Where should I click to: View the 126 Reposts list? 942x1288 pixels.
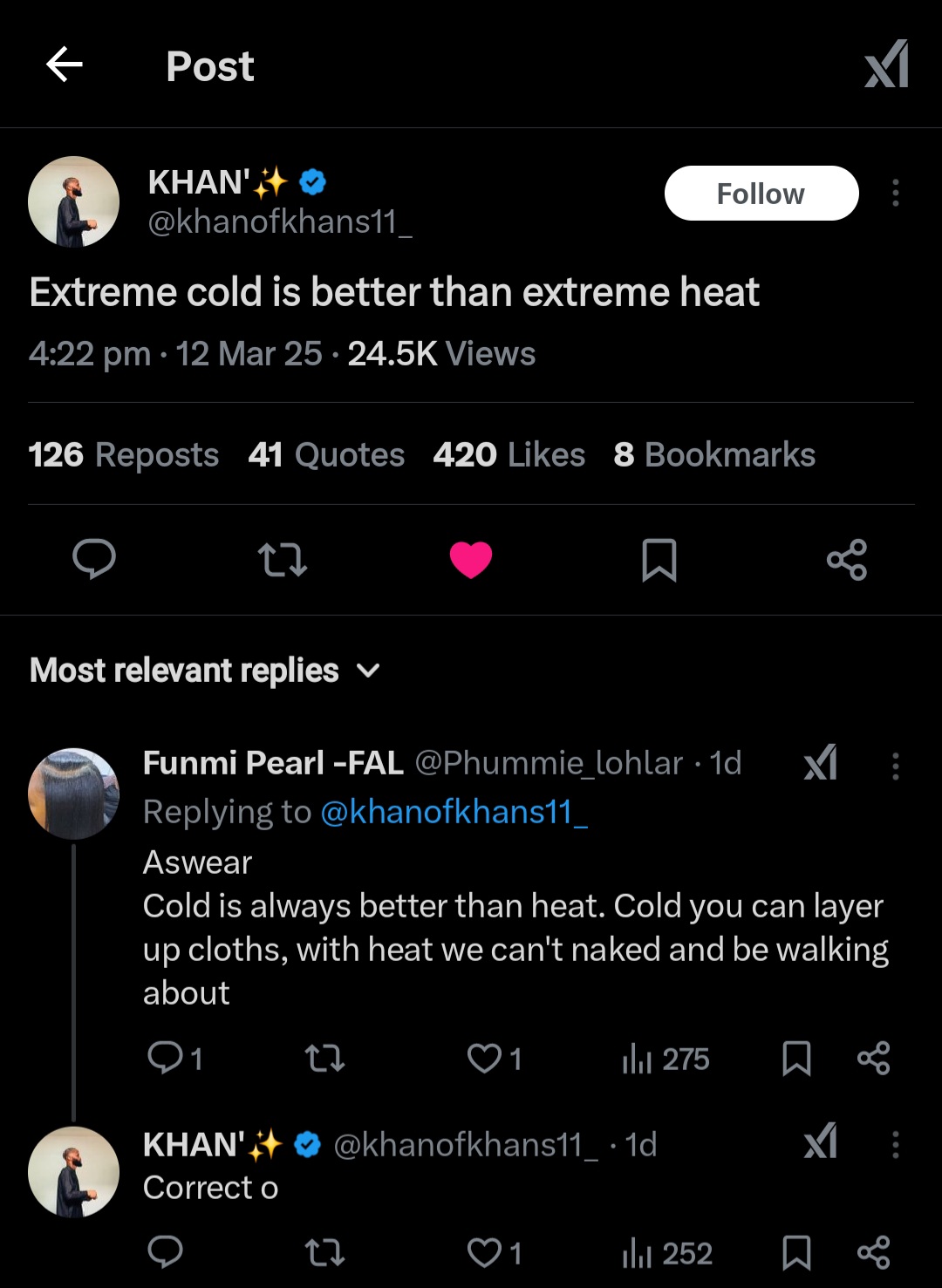point(124,455)
